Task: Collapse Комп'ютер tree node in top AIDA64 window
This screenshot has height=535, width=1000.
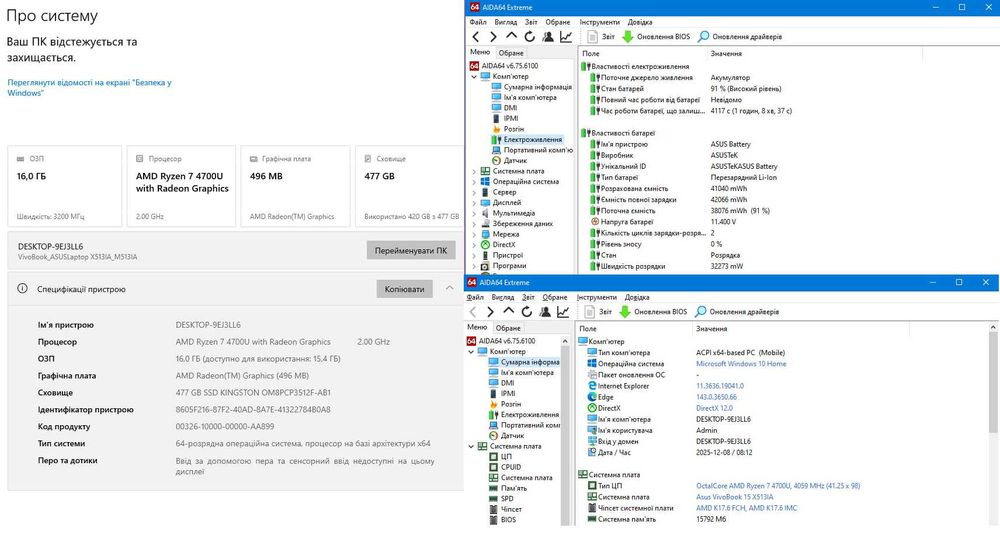Action: pyautogui.click(x=474, y=77)
